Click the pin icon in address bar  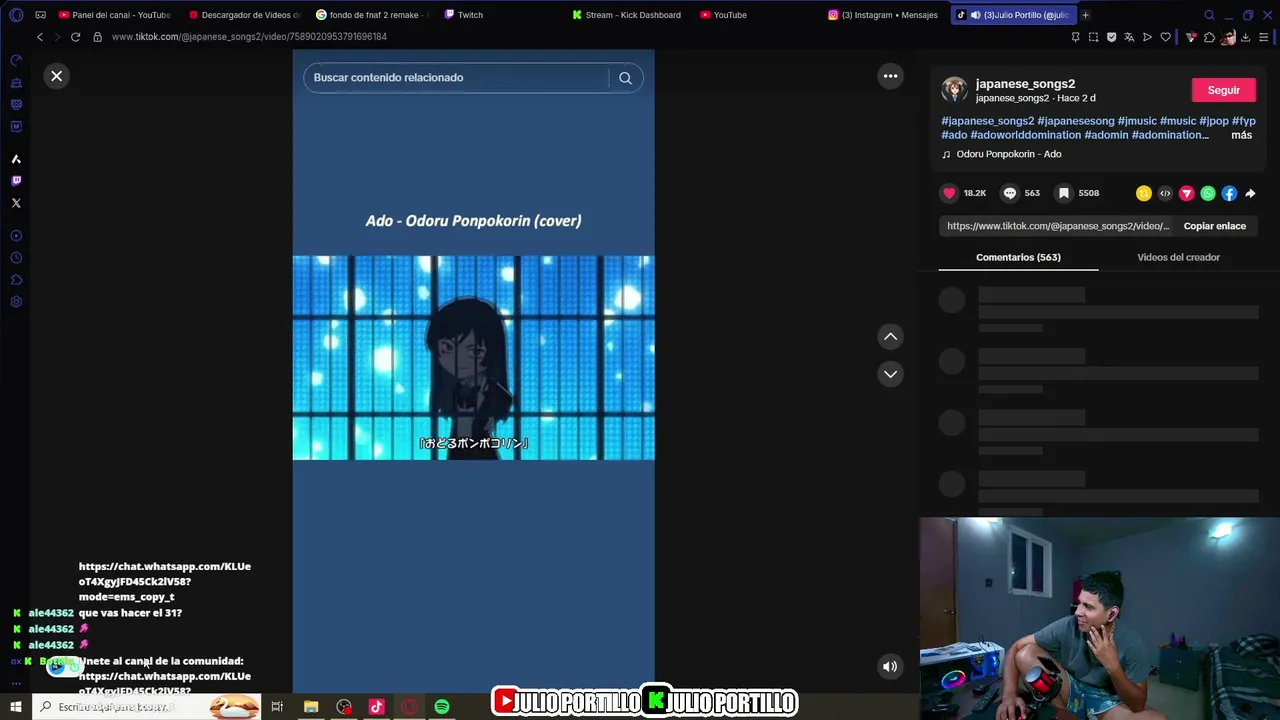1075,37
